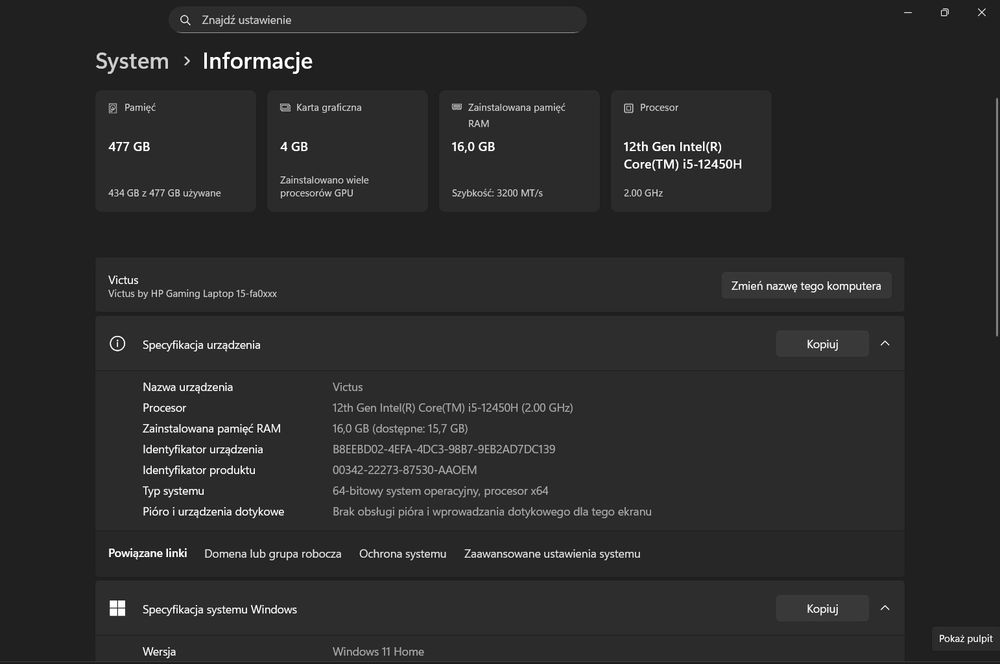This screenshot has height=664, width=1000.
Task: Open the Karta graficzna 4 GB card
Action: [348, 151]
